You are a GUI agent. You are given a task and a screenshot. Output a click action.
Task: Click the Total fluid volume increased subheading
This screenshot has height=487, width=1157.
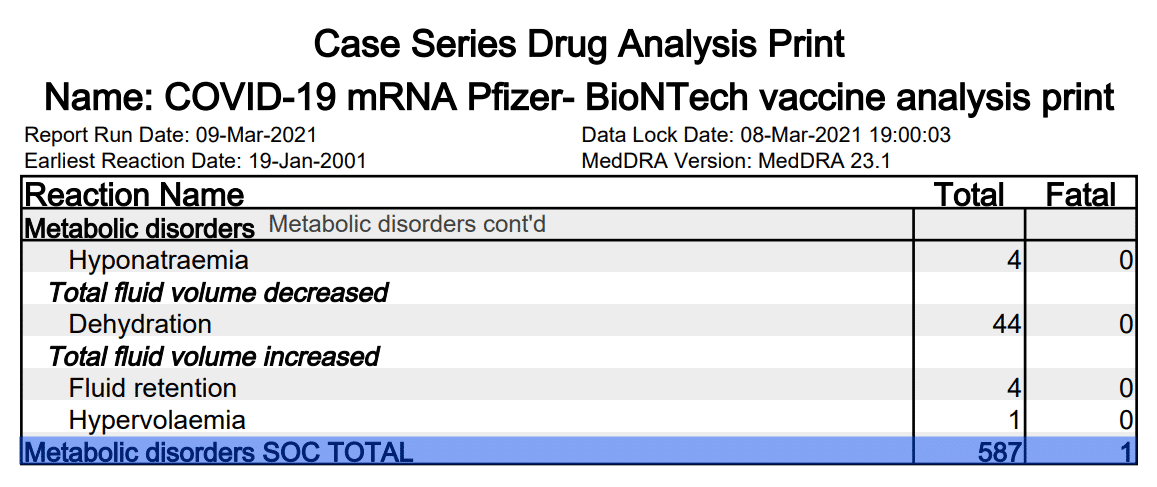214,356
